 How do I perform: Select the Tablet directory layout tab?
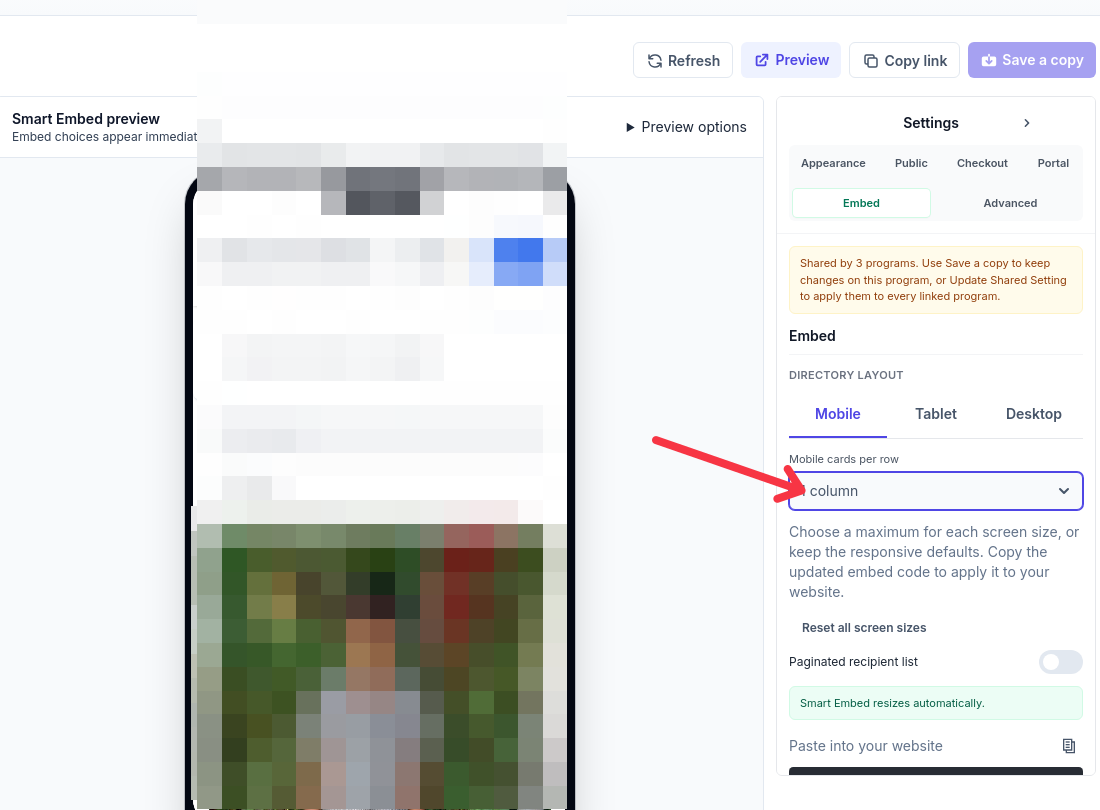(x=935, y=414)
